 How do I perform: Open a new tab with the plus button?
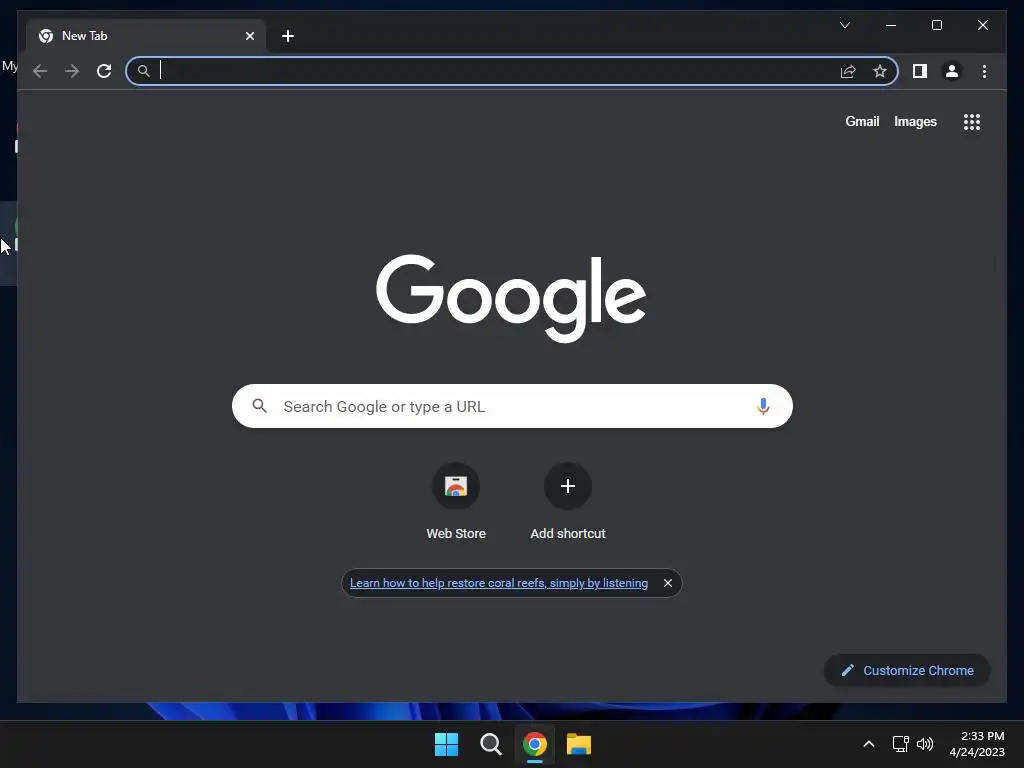[x=288, y=36]
